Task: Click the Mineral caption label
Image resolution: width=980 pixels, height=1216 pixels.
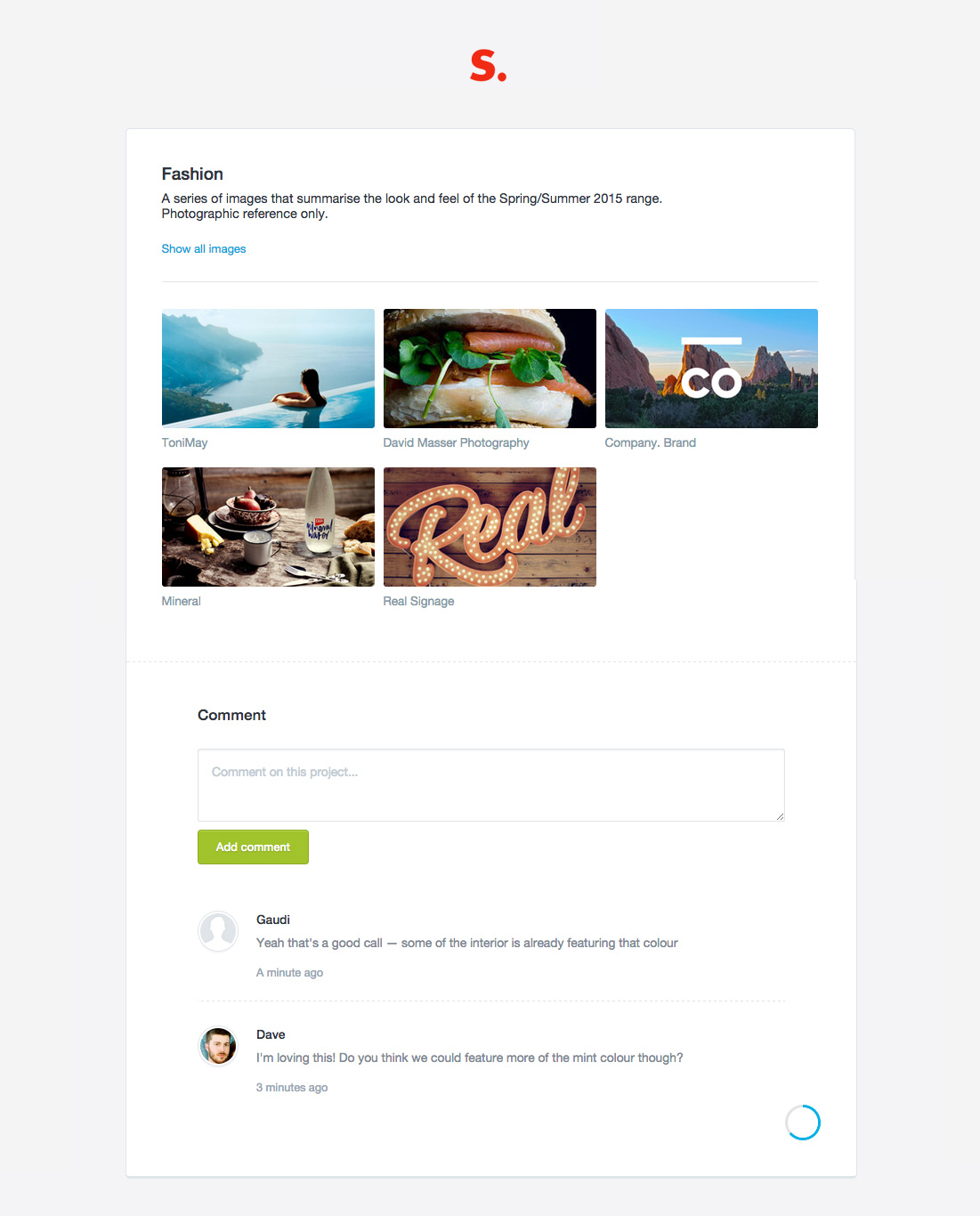Action: coord(182,602)
